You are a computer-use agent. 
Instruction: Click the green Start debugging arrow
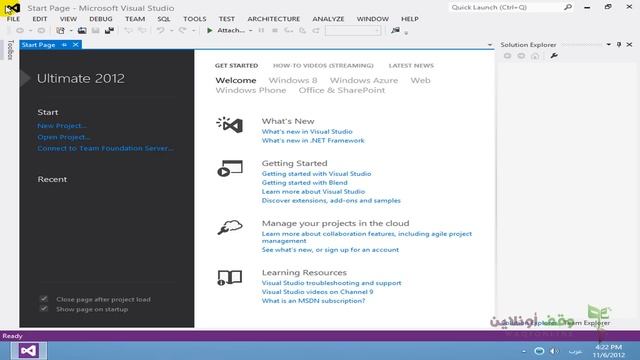(x=209, y=30)
